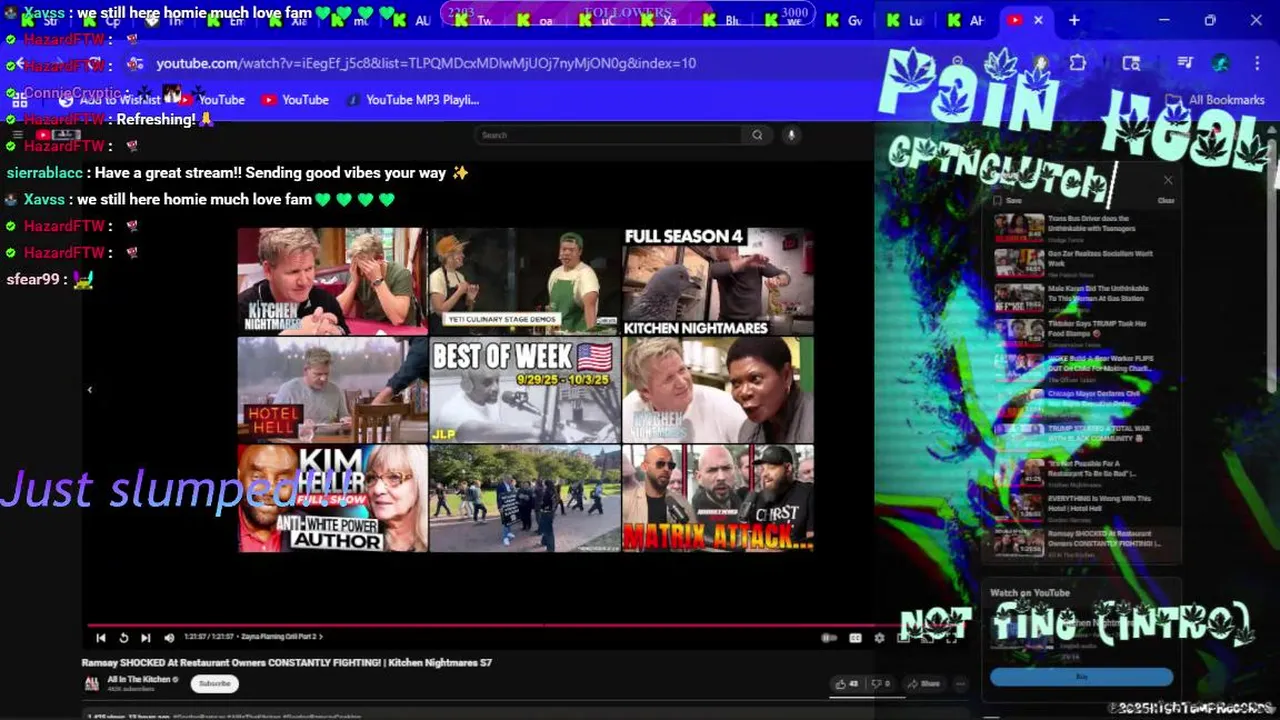Open second YouTube bookmark in bar
This screenshot has height=720, width=1280.
(x=295, y=100)
